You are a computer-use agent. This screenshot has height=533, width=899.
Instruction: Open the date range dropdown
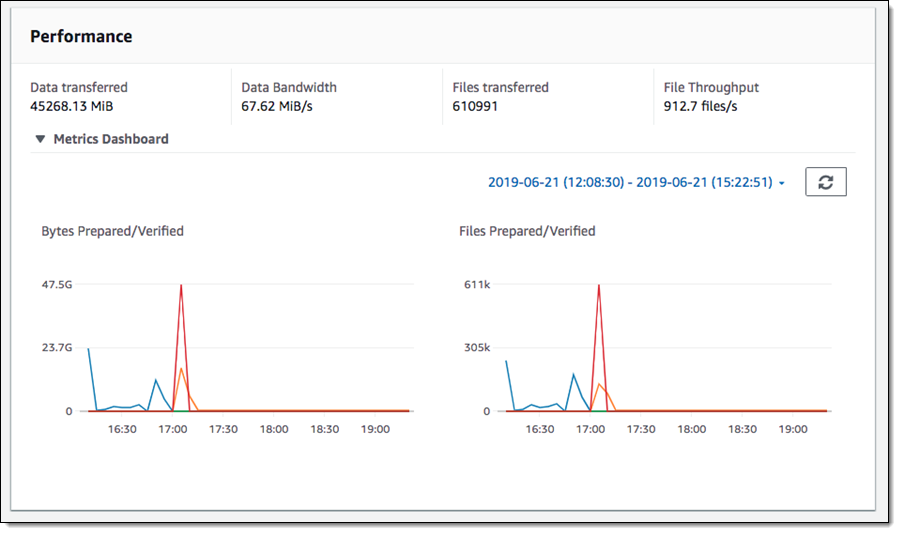pyautogui.click(x=630, y=183)
